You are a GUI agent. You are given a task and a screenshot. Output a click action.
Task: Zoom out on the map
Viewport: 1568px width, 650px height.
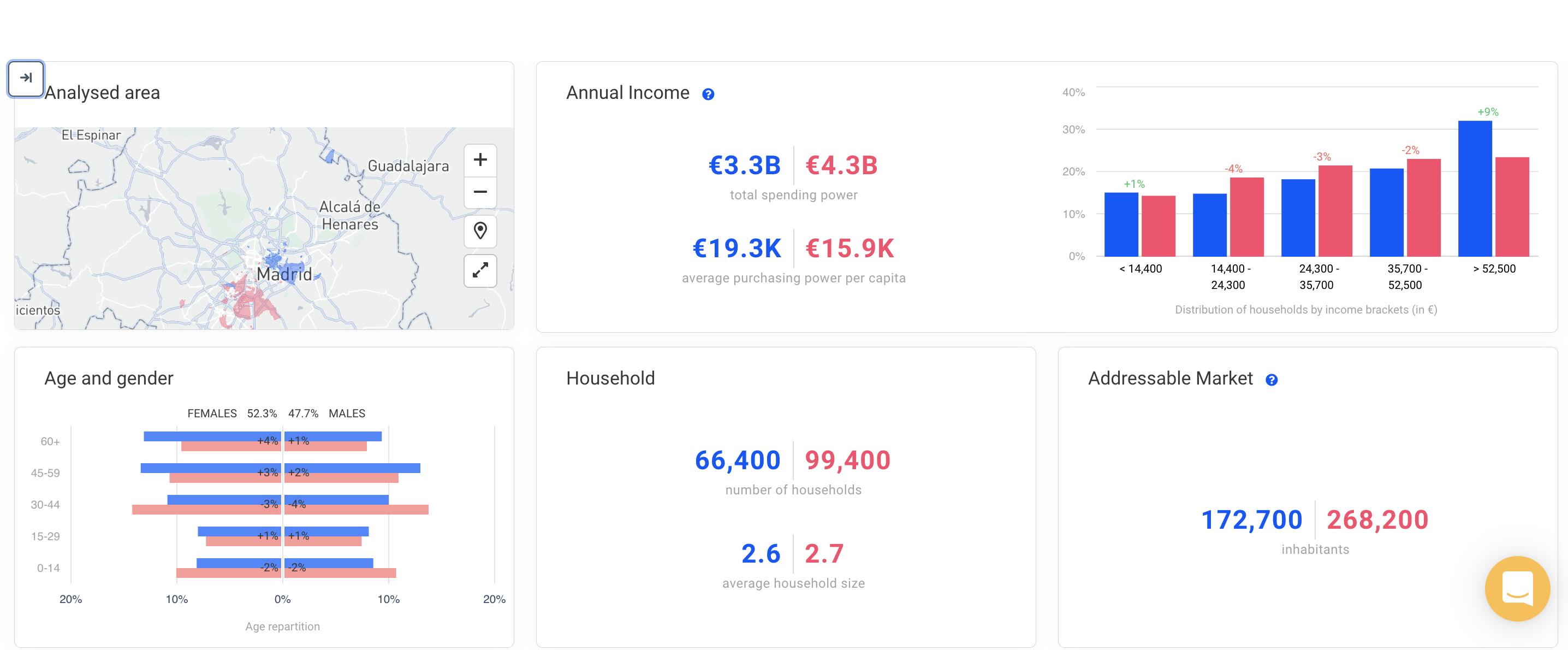click(480, 192)
